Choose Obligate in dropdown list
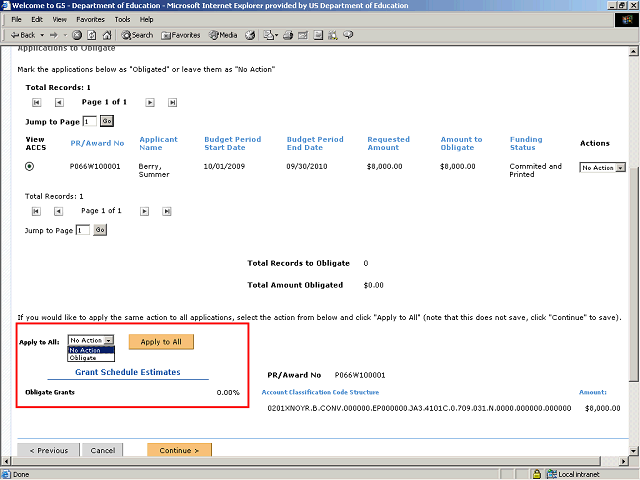Screen dimensions: 640x480 91,358
